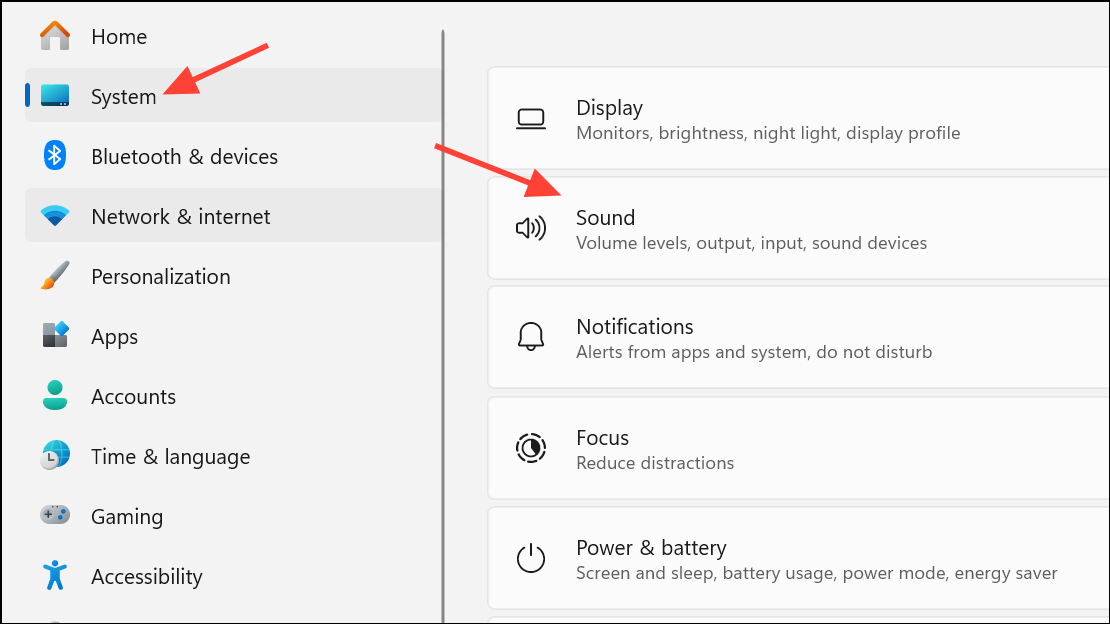Screen dimensions: 1110x624
Task: Click the Network wifi icon
Action: click(55, 215)
